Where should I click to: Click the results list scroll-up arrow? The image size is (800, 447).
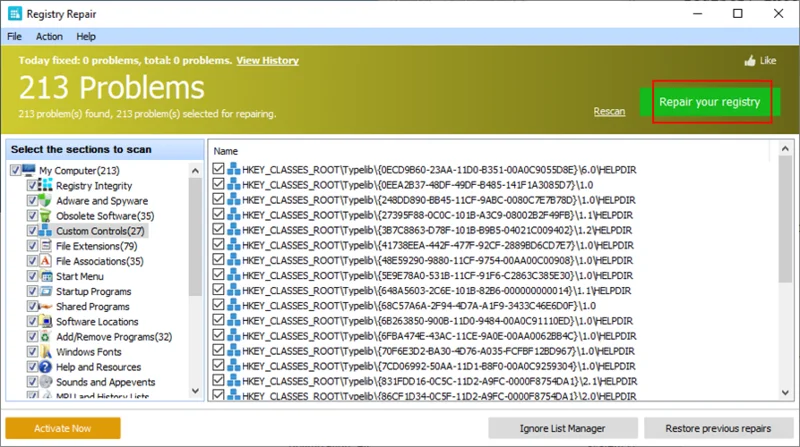(785, 148)
